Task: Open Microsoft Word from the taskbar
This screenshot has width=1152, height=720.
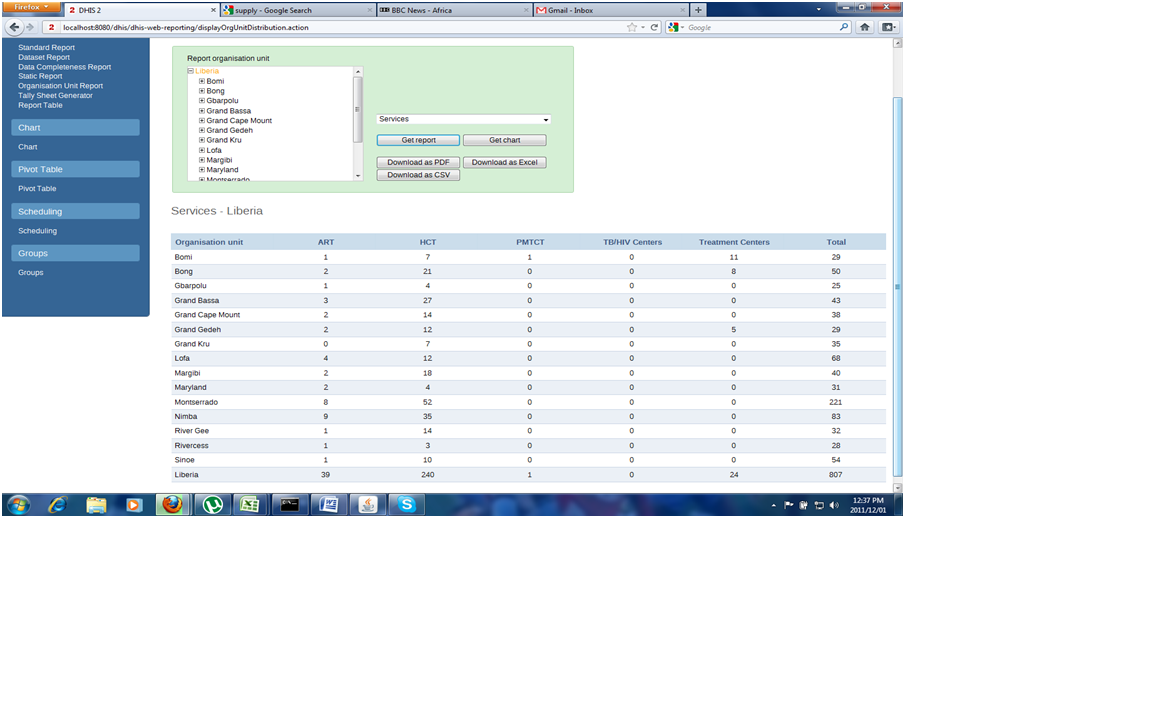Action: click(x=328, y=505)
